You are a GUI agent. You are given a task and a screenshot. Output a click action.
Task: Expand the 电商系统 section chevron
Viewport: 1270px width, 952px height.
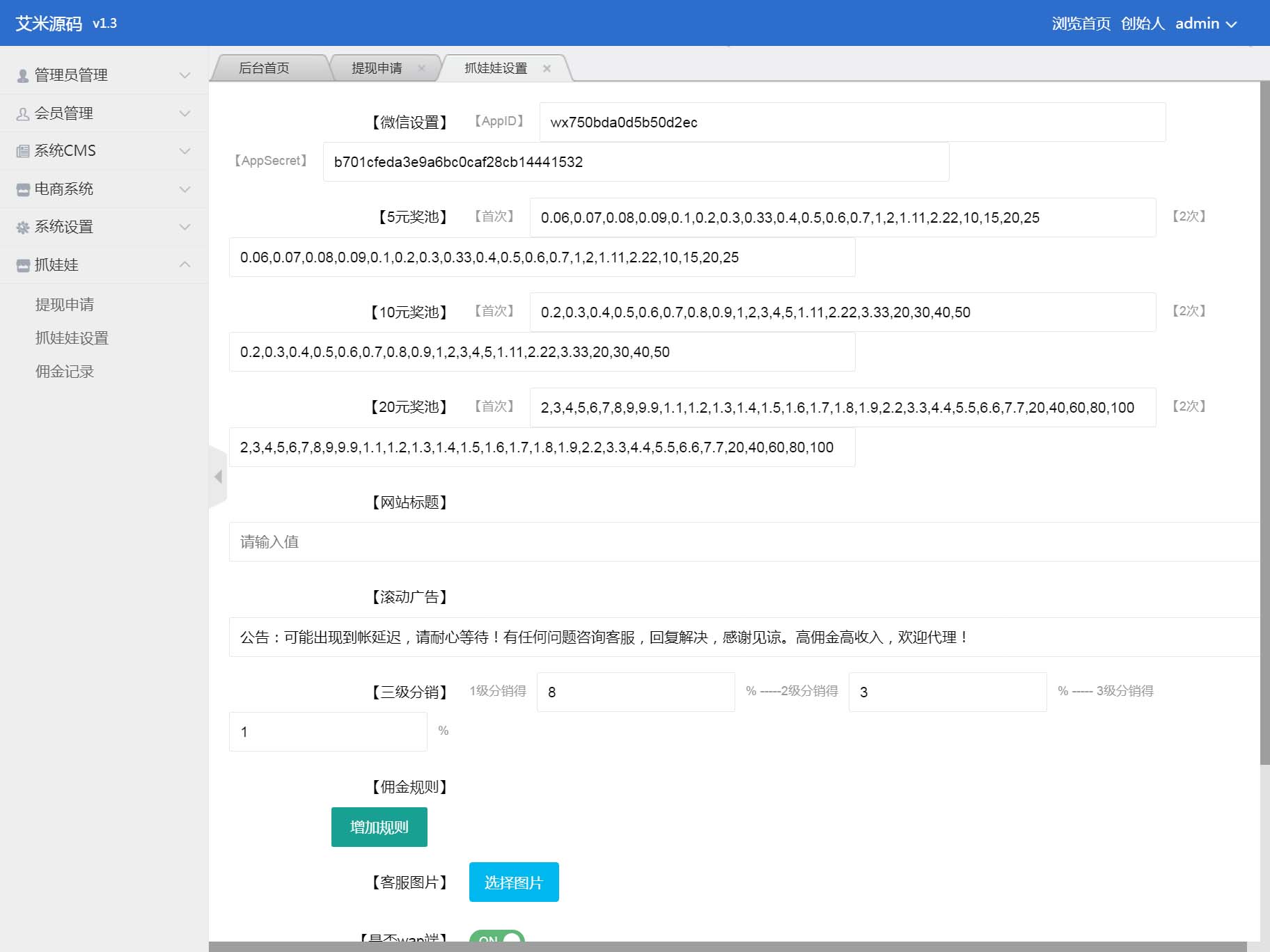(x=185, y=189)
